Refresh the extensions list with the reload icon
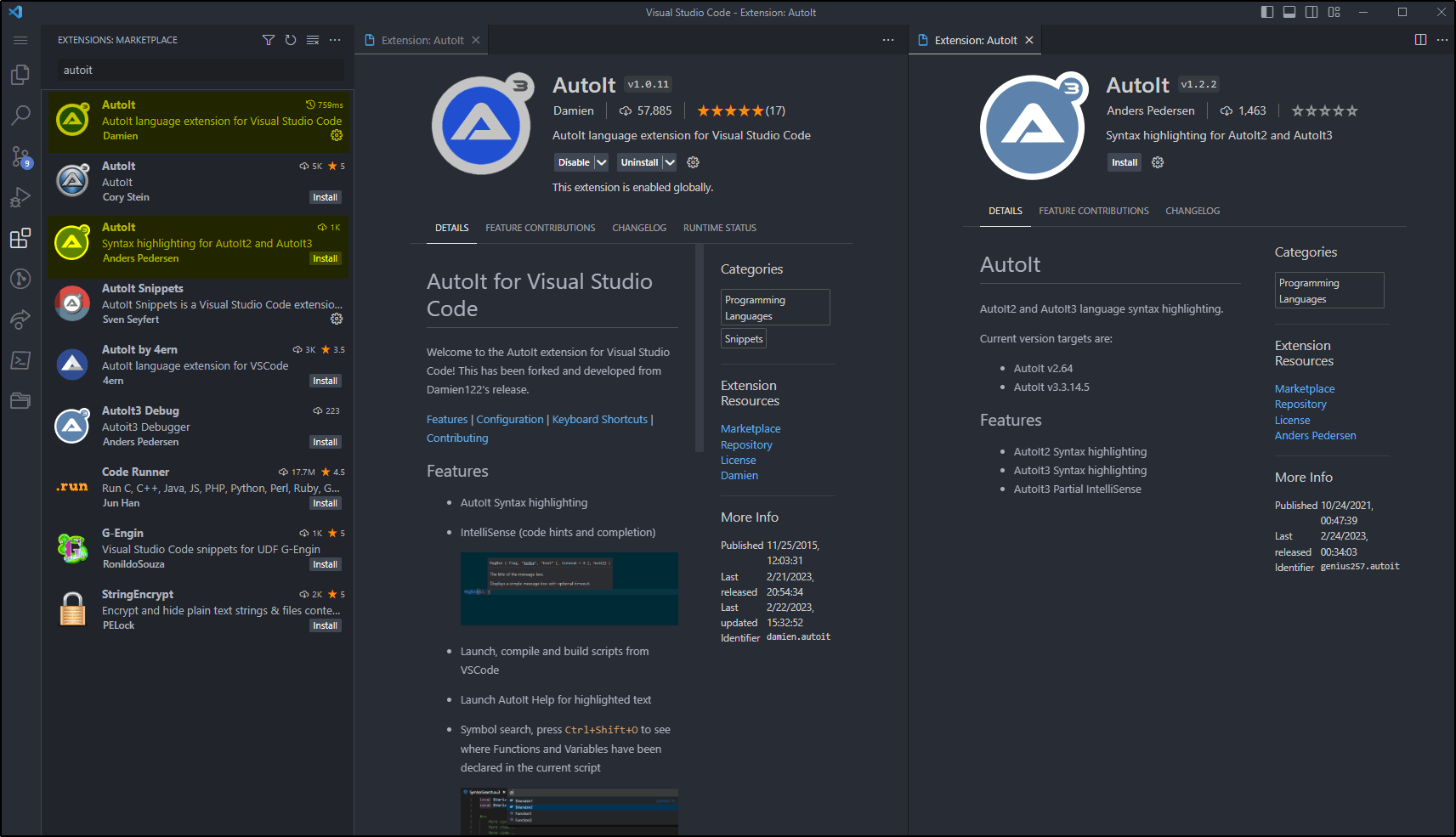 (291, 39)
